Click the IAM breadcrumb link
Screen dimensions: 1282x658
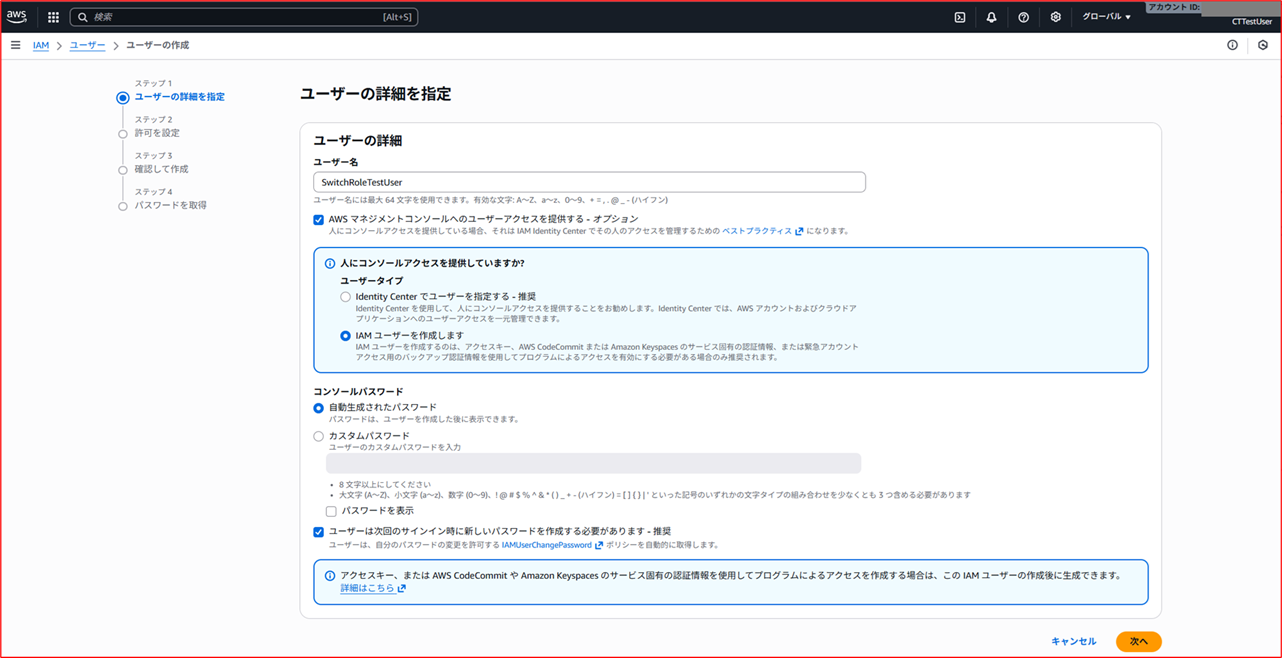pos(40,44)
